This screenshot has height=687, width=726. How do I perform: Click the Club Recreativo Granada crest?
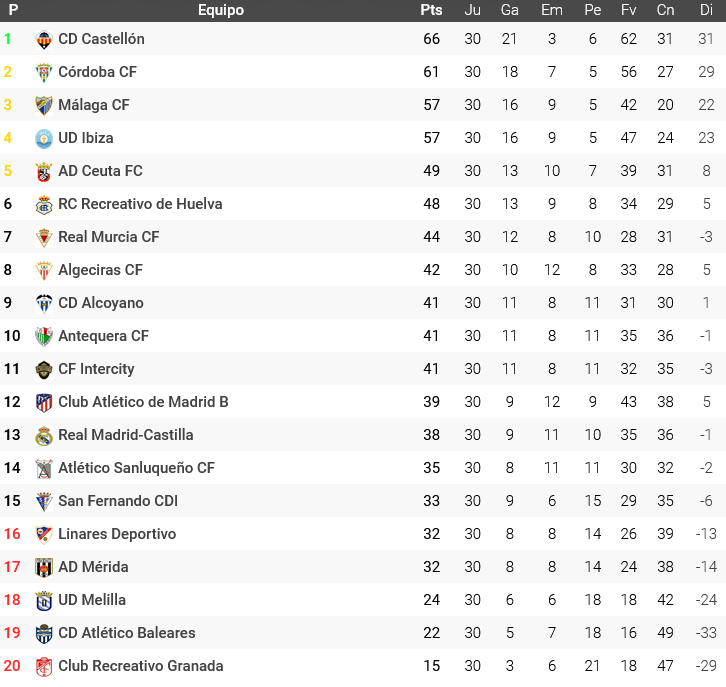tap(44, 667)
